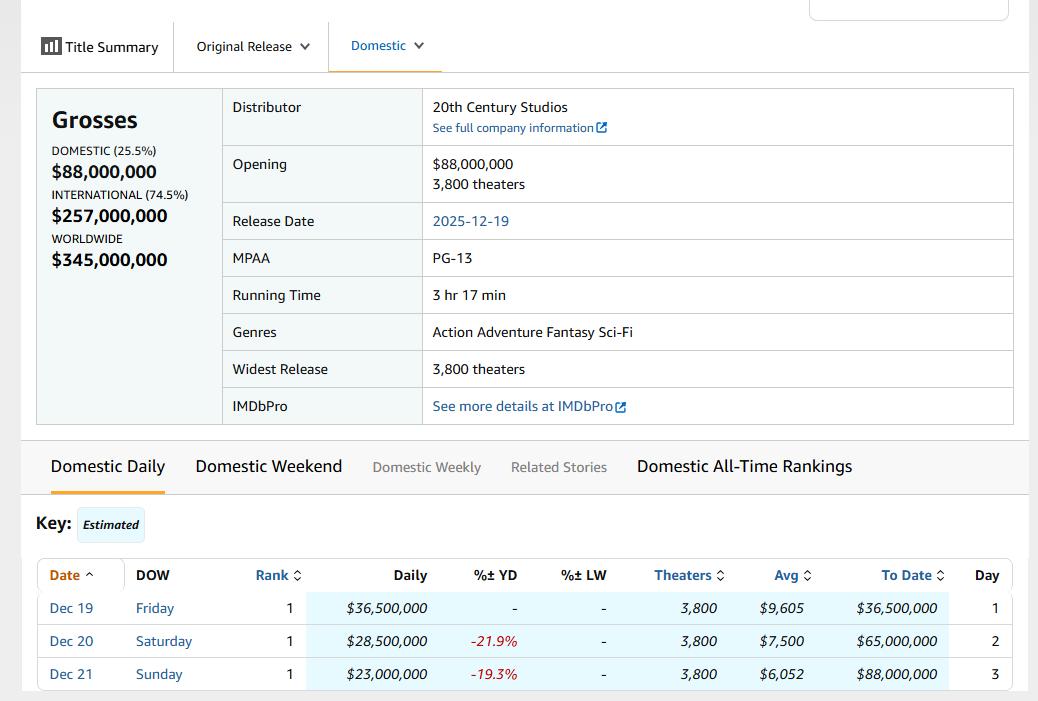Viewport: 1038px width, 701px height.
Task: Click external link icon beside company information
Action: (x=601, y=128)
